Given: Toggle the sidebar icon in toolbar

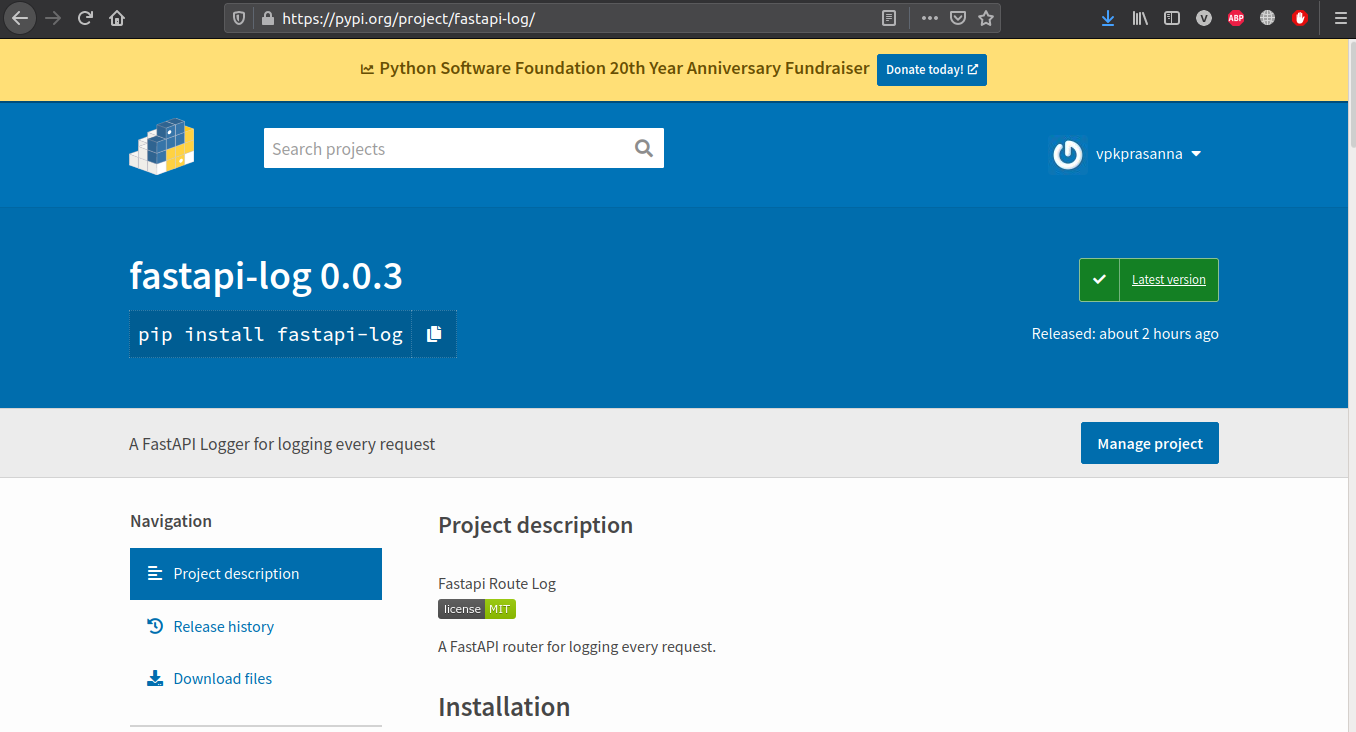Looking at the screenshot, I should [1172, 18].
